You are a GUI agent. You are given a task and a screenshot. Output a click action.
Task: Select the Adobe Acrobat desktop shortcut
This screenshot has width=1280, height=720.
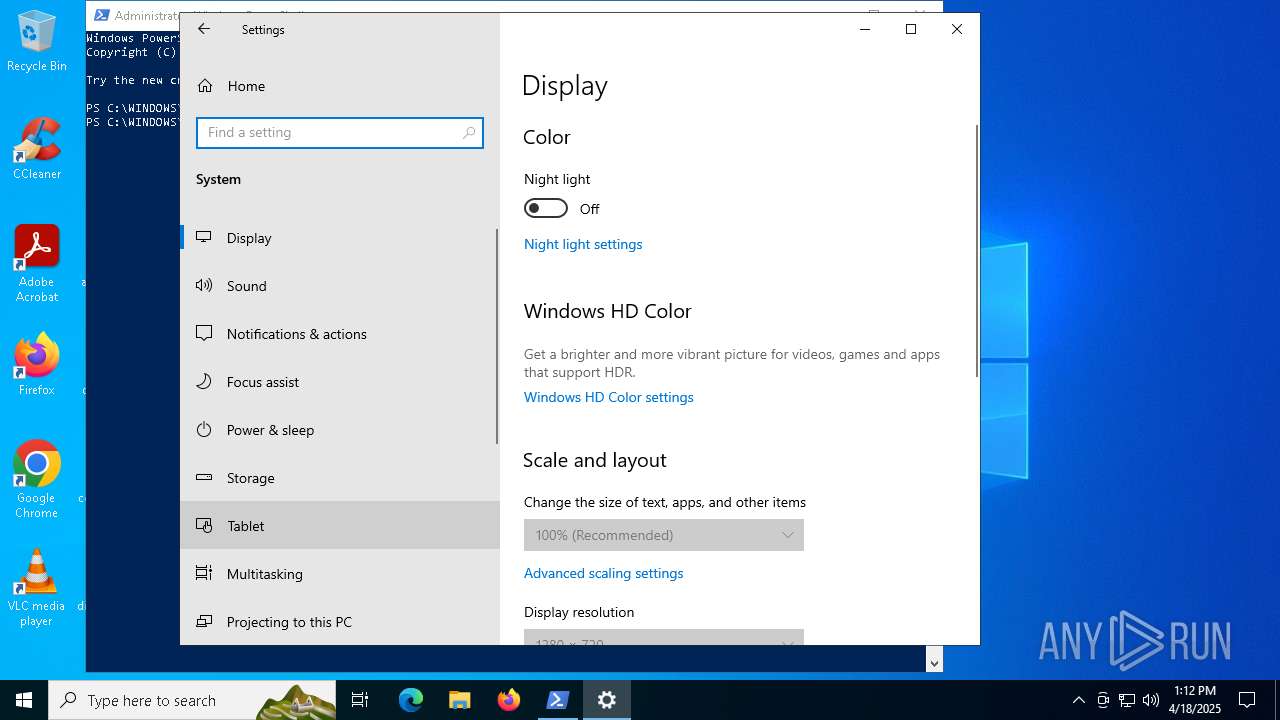click(37, 264)
